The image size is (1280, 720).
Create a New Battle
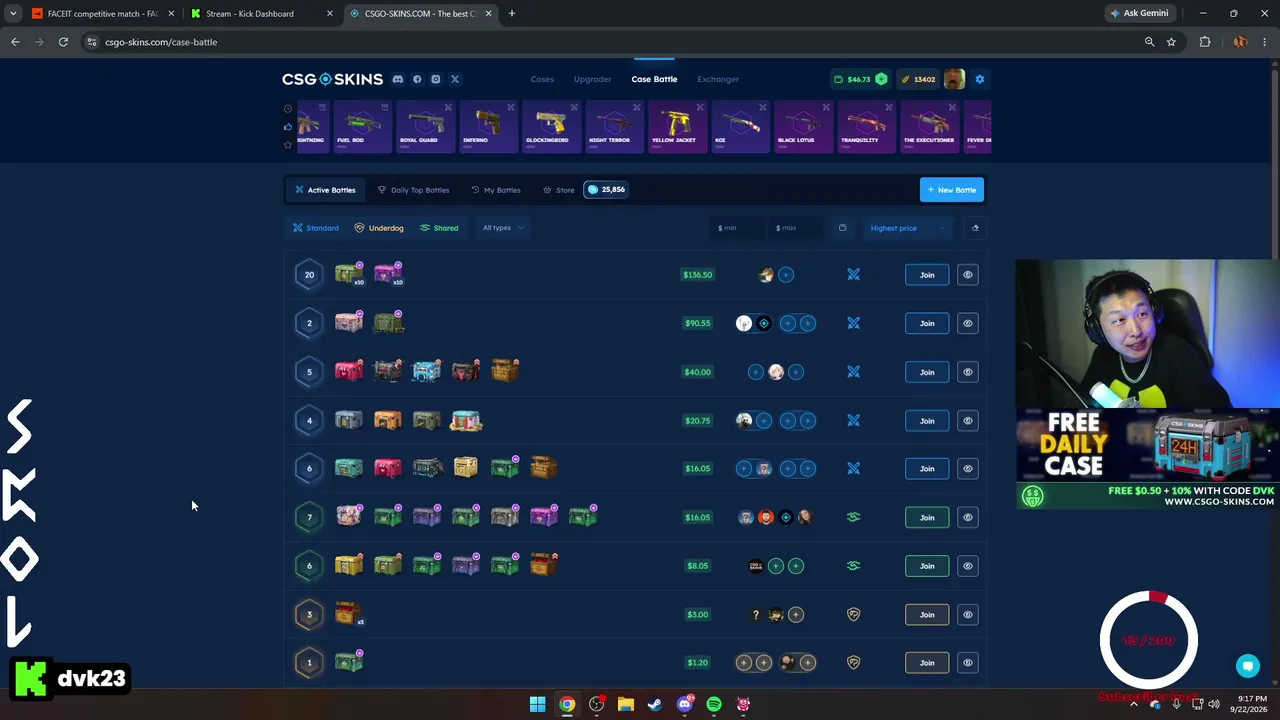coord(951,190)
